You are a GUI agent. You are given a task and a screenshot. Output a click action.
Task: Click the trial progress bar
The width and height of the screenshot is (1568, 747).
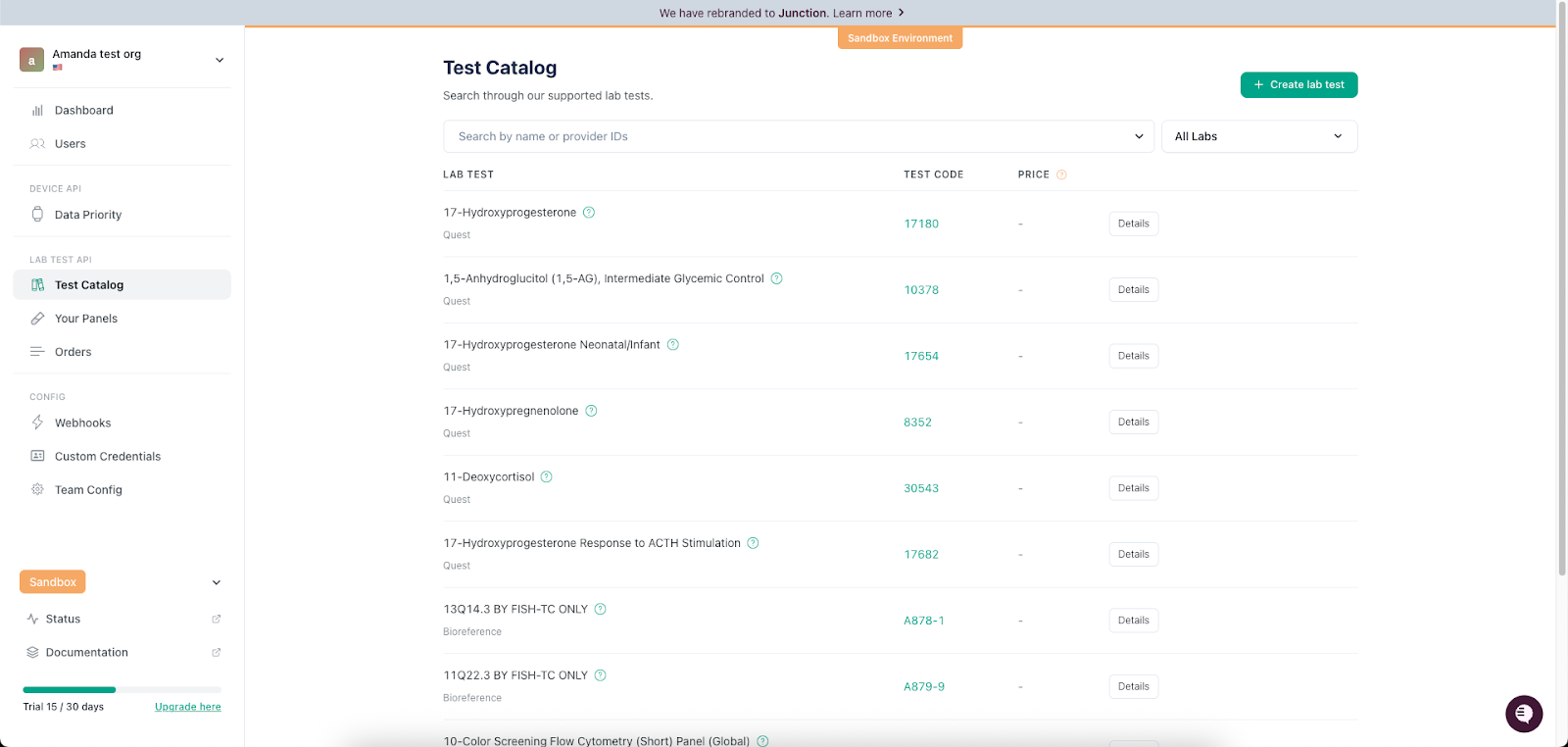coord(122,690)
